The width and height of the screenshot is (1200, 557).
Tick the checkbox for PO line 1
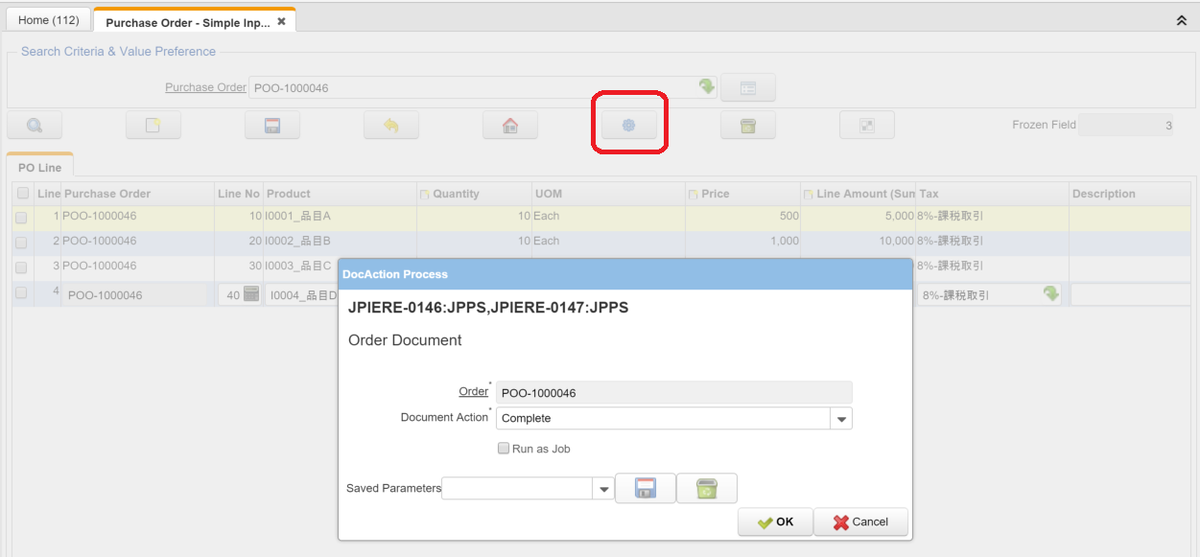(21, 217)
